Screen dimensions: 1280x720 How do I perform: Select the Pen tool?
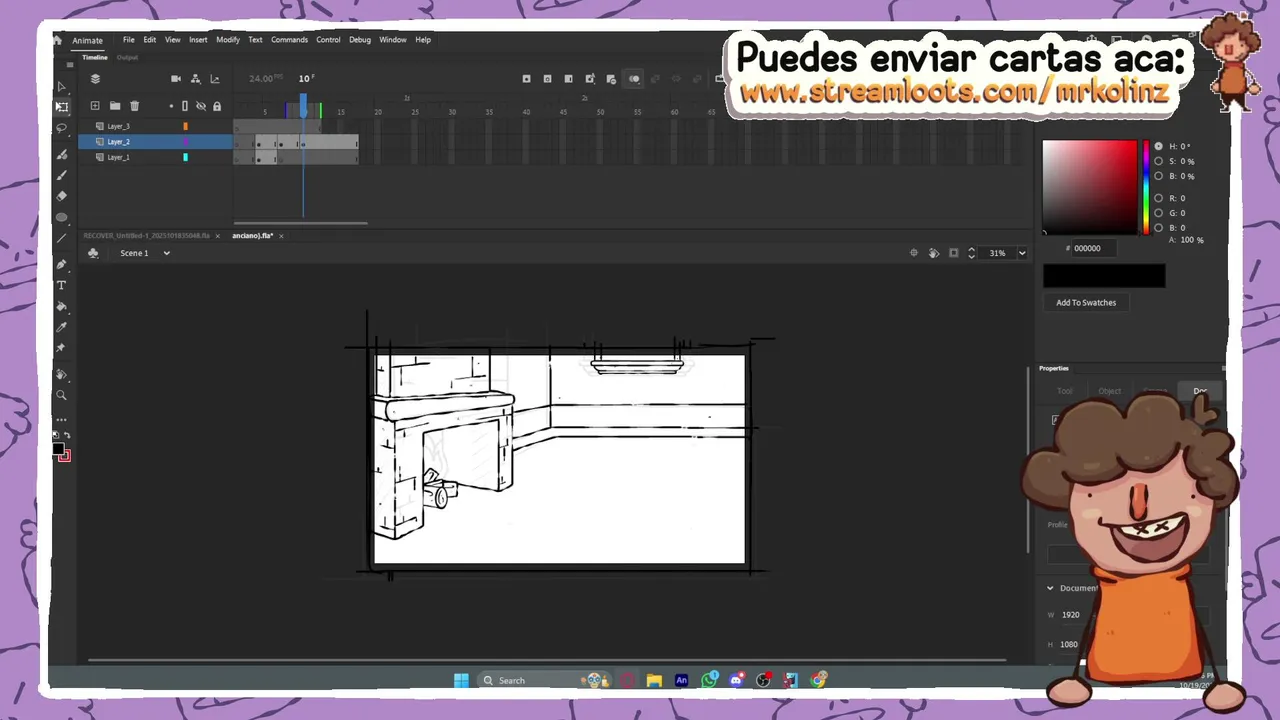coord(61,264)
